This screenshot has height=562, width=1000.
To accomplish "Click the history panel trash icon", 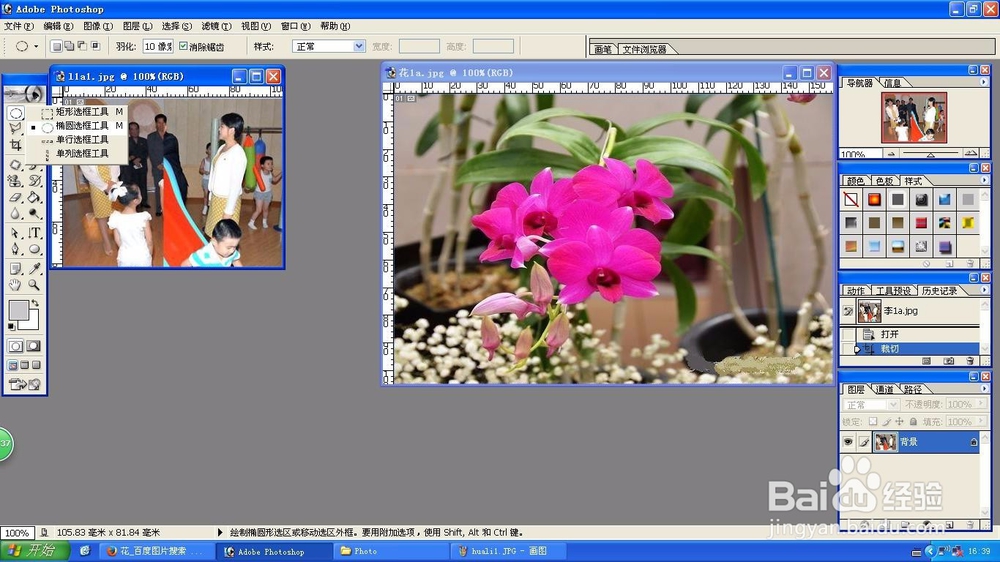I will pyautogui.click(x=970, y=360).
